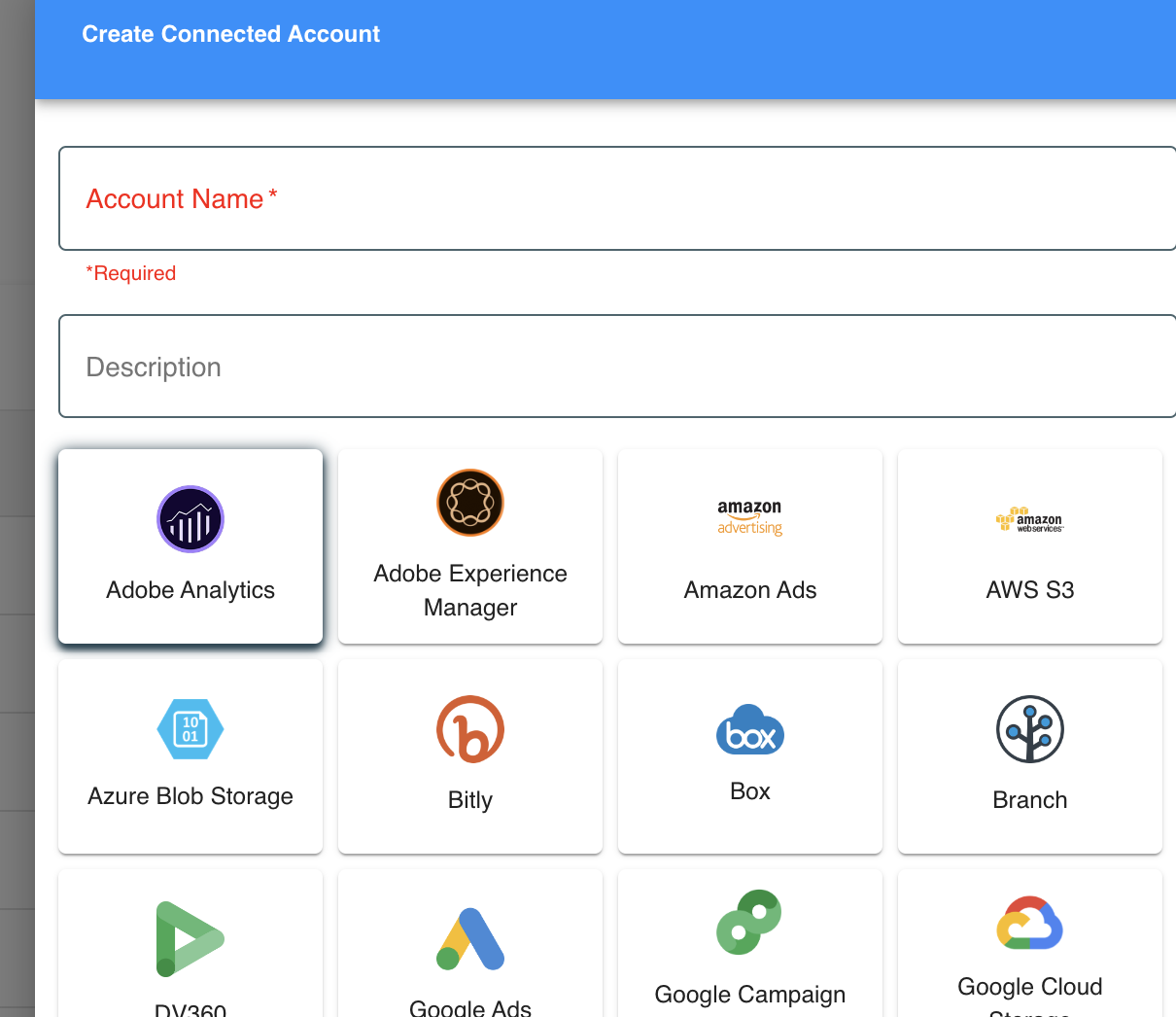Pick the Branch tree icon
The height and width of the screenshot is (1017, 1176).
[1030, 729]
